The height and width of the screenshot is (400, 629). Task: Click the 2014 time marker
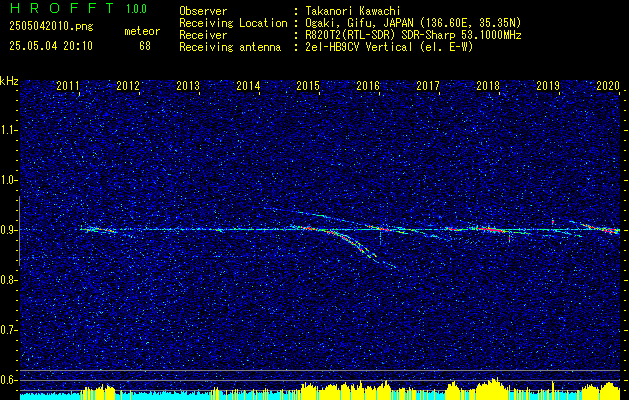(248, 85)
